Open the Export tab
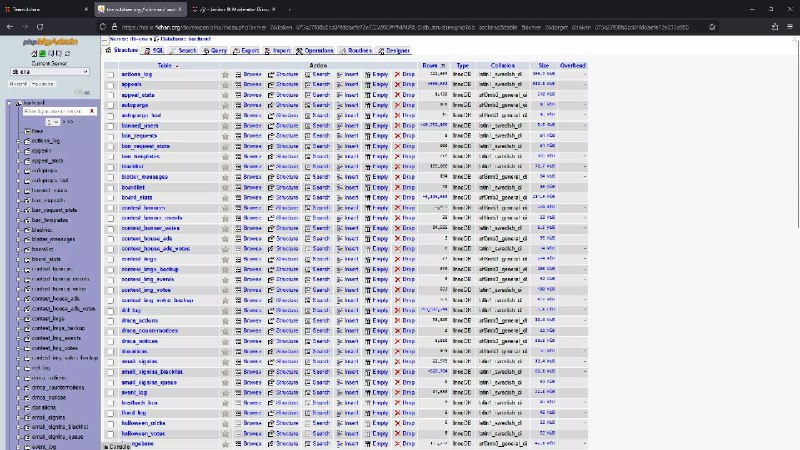800x450 pixels. [x=247, y=50]
